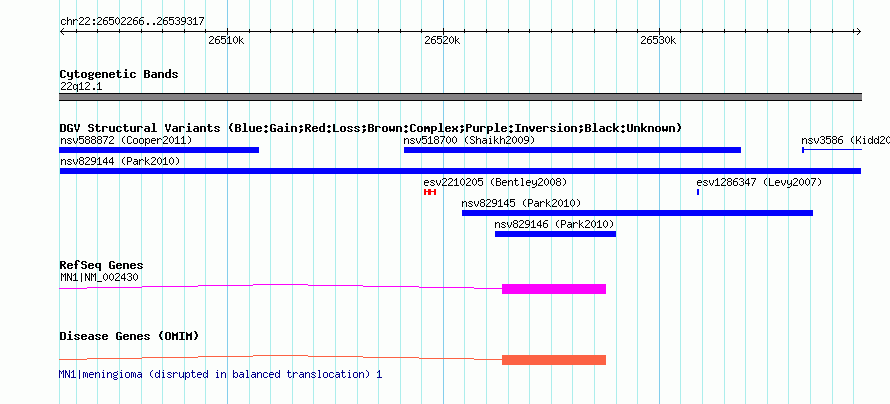Click the DGV Structural Variants track title
890x404 pixels.
(370, 128)
